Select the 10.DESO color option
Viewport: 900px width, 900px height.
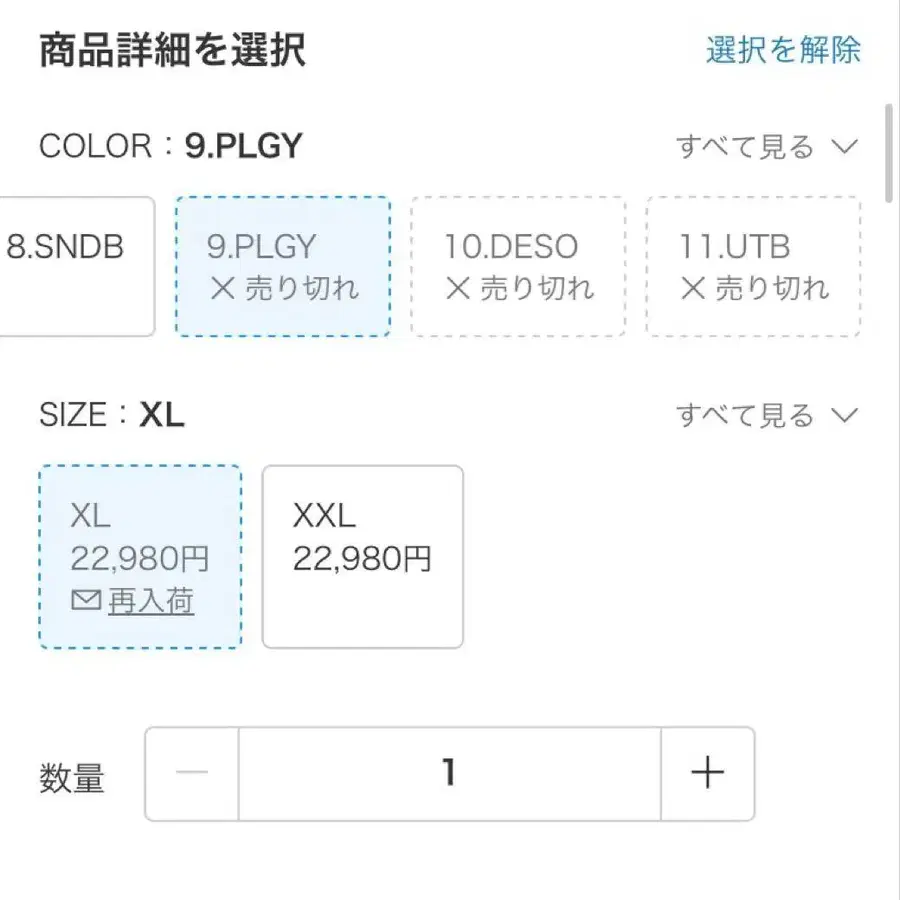518,265
